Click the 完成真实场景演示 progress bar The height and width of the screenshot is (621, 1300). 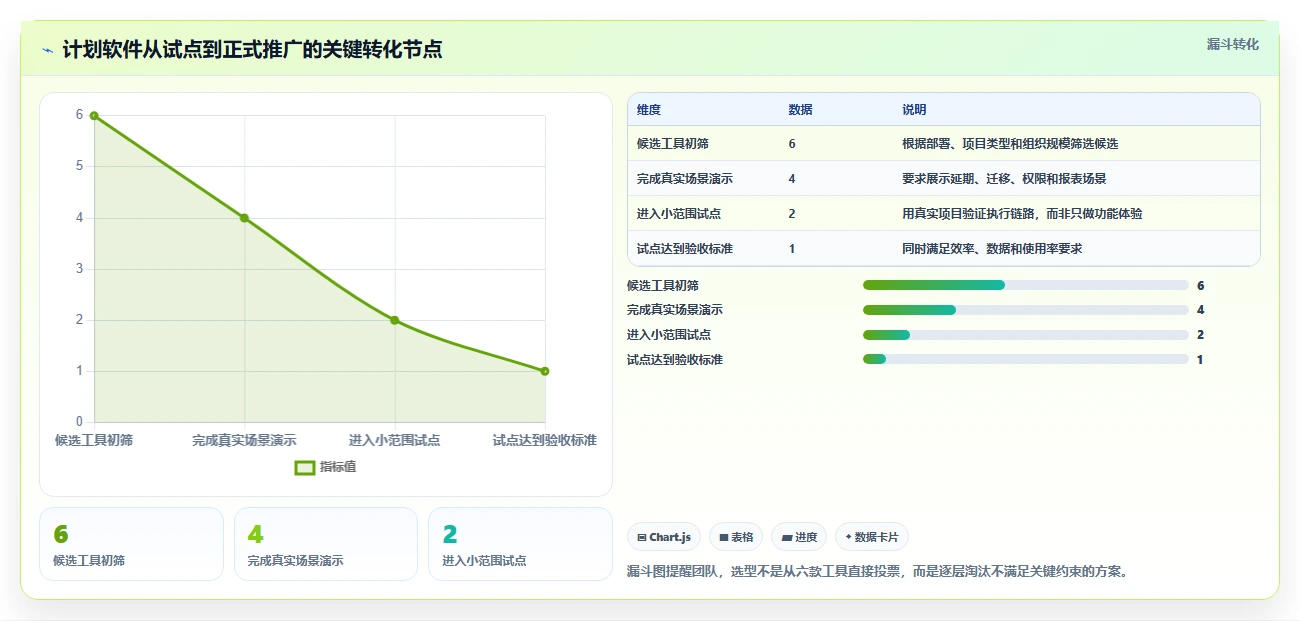pyautogui.click(x=1025, y=310)
